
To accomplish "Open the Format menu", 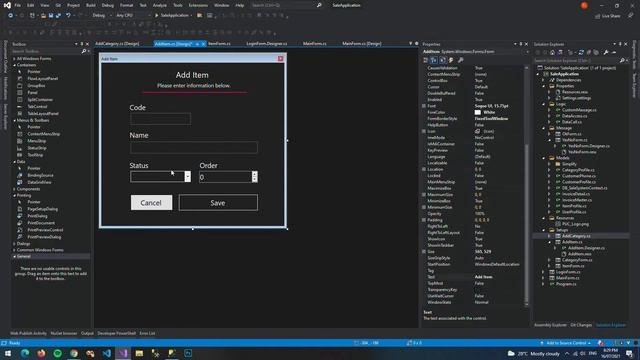I will coord(127,5).
